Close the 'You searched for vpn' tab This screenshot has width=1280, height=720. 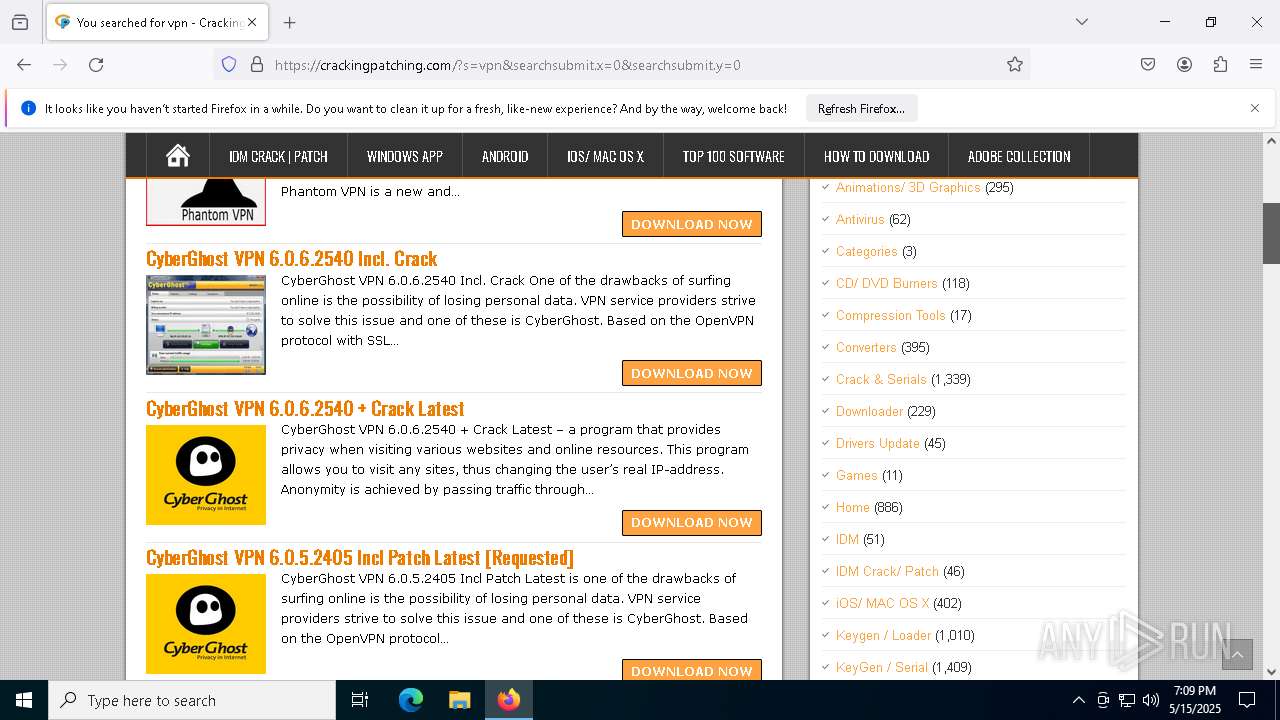coord(252,22)
